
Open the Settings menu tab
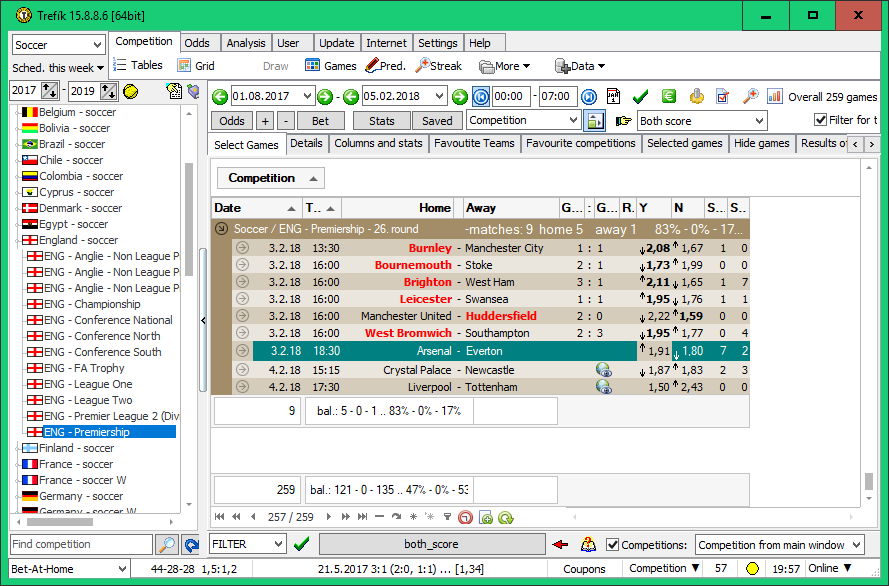tap(437, 43)
